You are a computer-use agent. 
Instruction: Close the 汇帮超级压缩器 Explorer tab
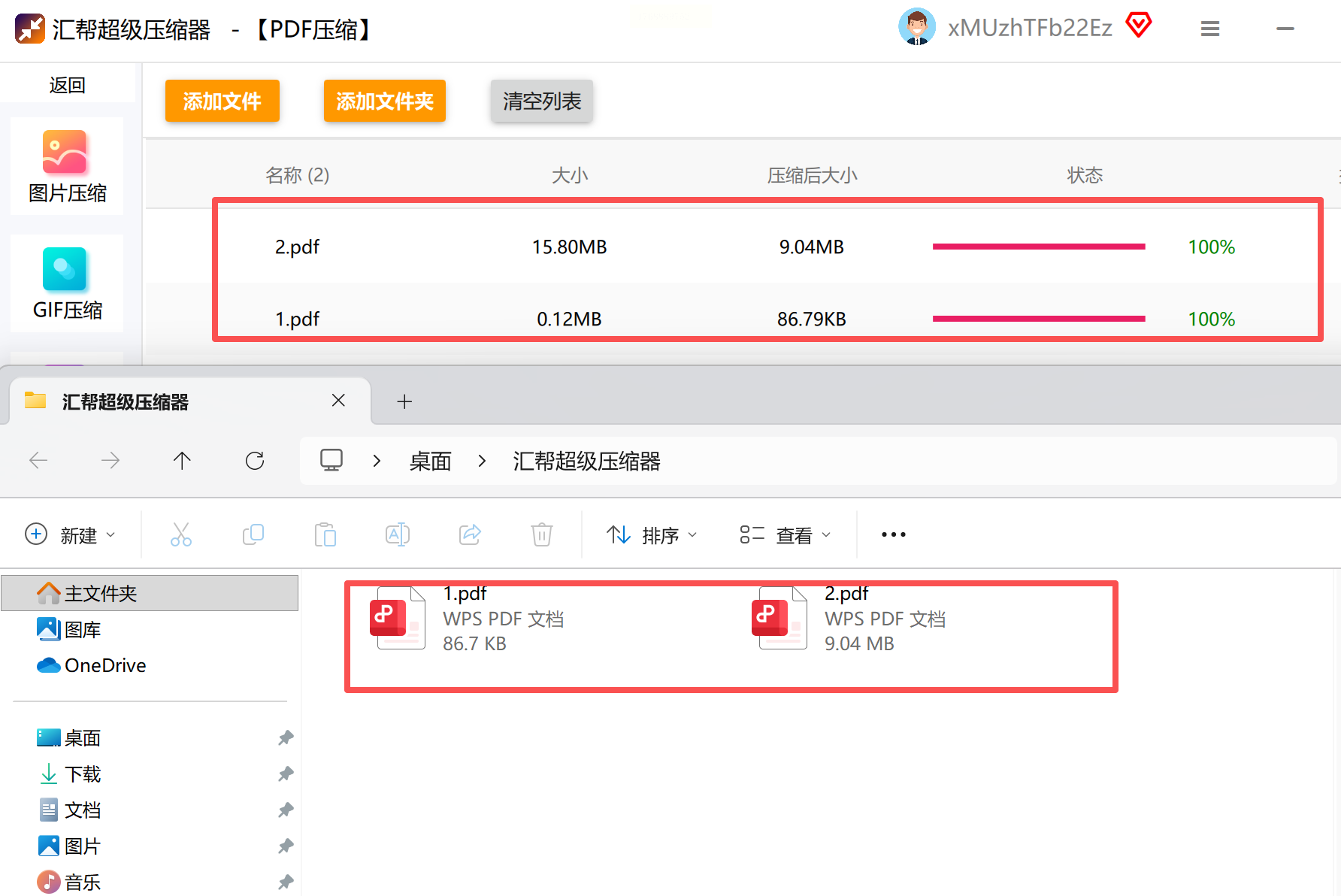(x=338, y=401)
